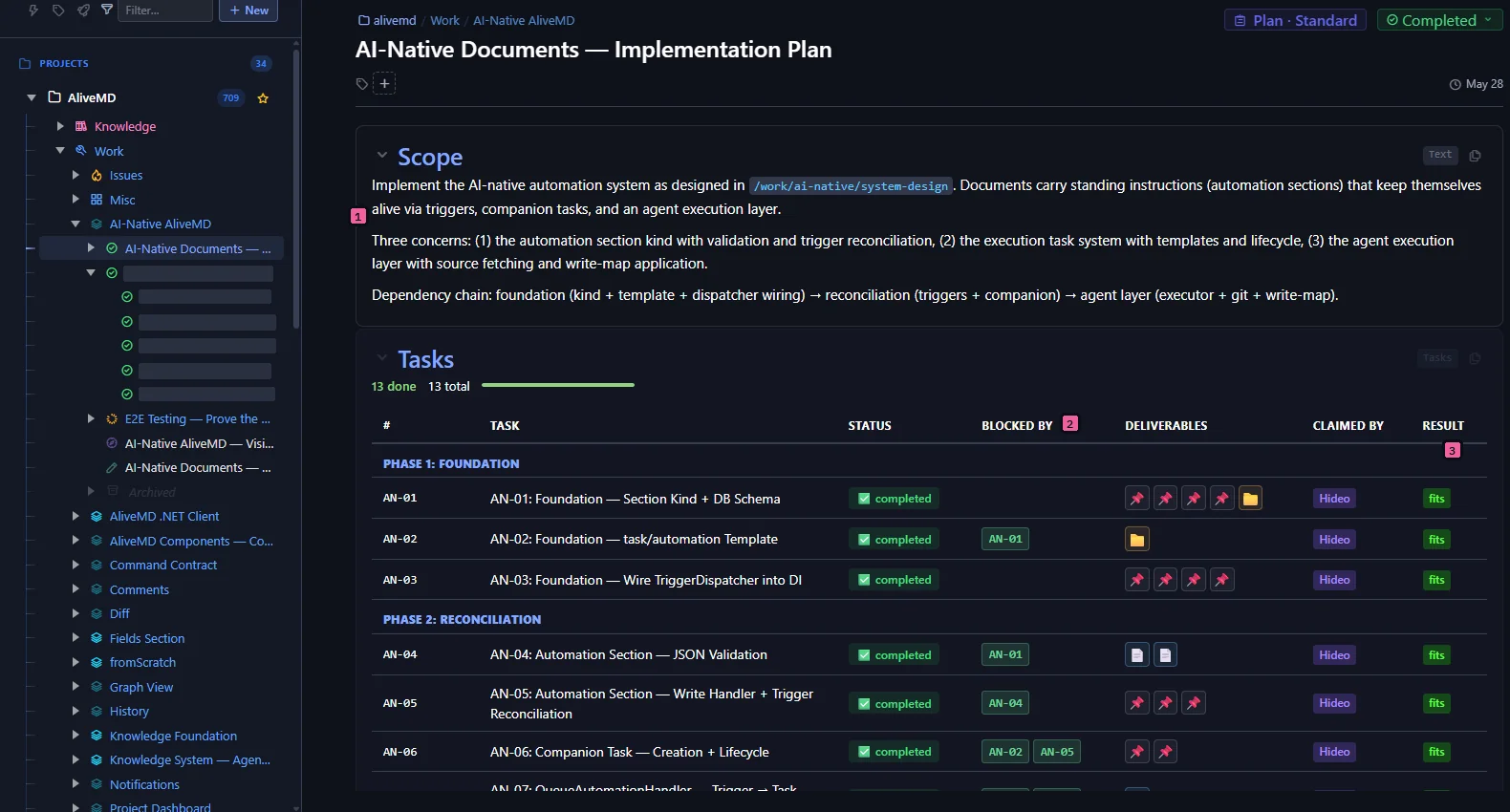Click the completed status checkbox of AN-03
1510x812 pixels.
tap(864, 580)
